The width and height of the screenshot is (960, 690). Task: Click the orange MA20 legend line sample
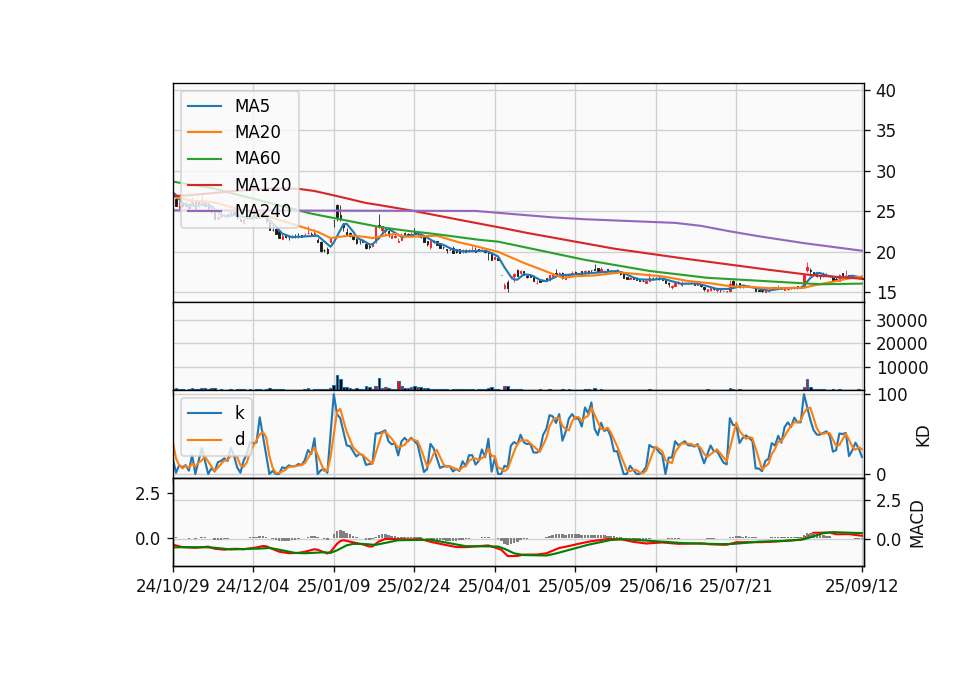(204, 132)
